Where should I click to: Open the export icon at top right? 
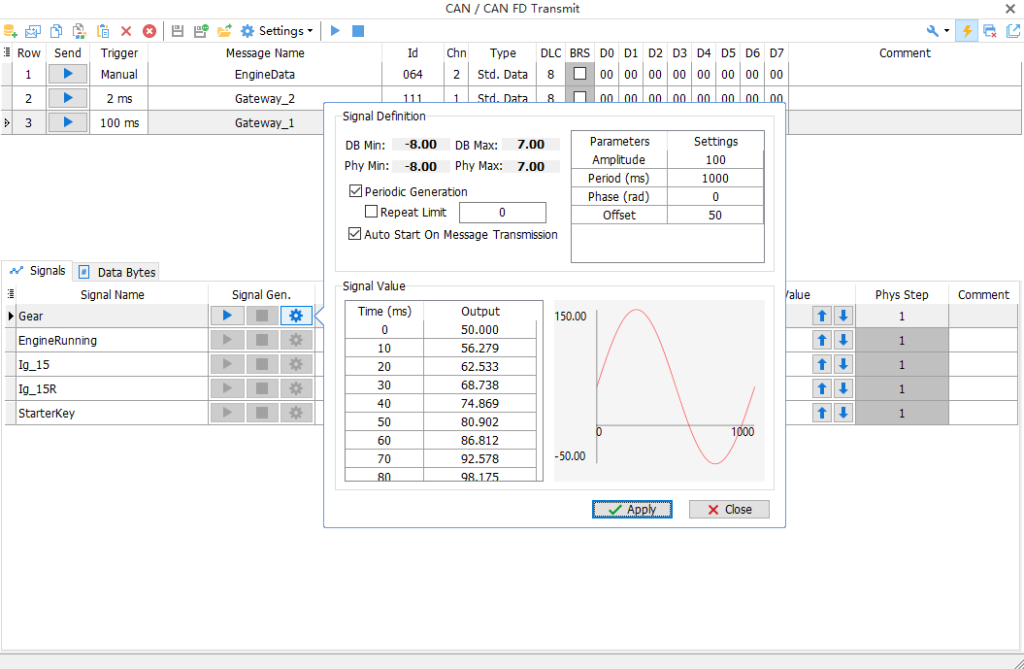pos(1012,31)
